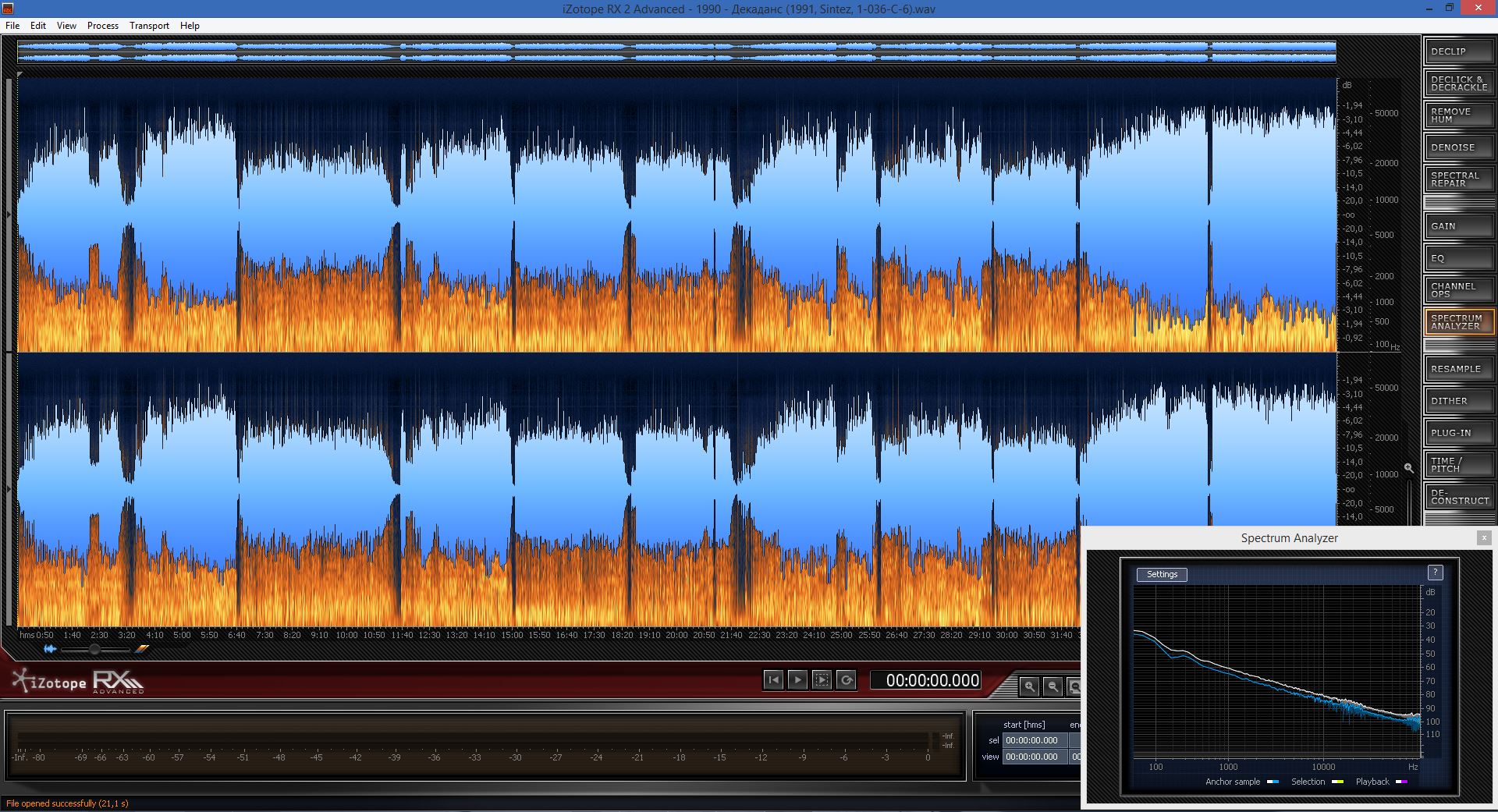Click the zoom in magnifier icon
The height and width of the screenshot is (812, 1498).
point(1030,686)
